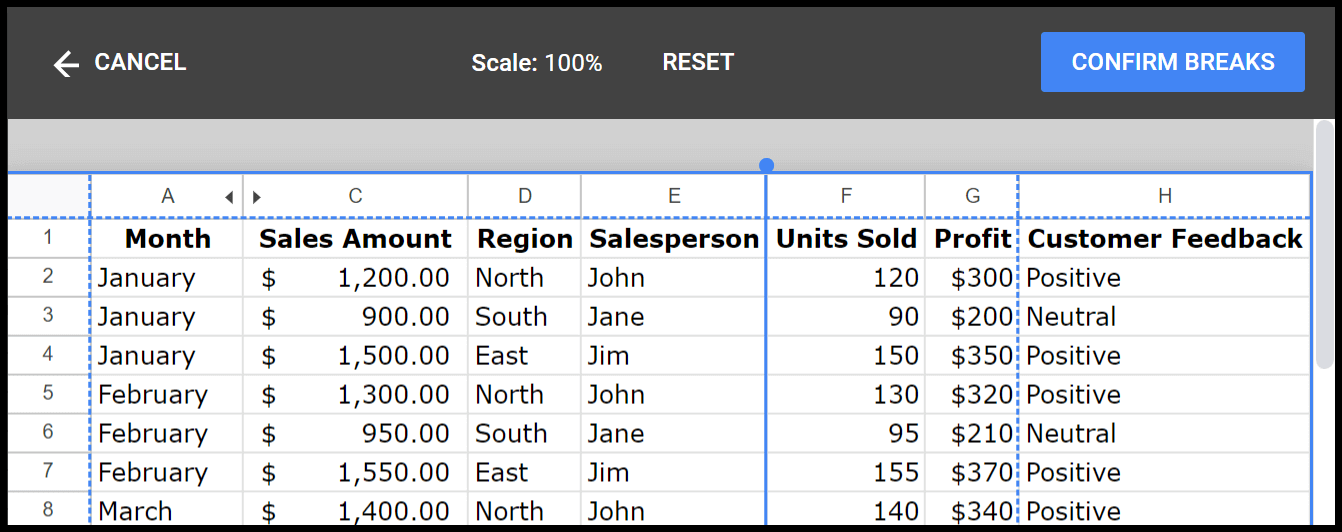Select row 3 header

click(x=48, y=316)
